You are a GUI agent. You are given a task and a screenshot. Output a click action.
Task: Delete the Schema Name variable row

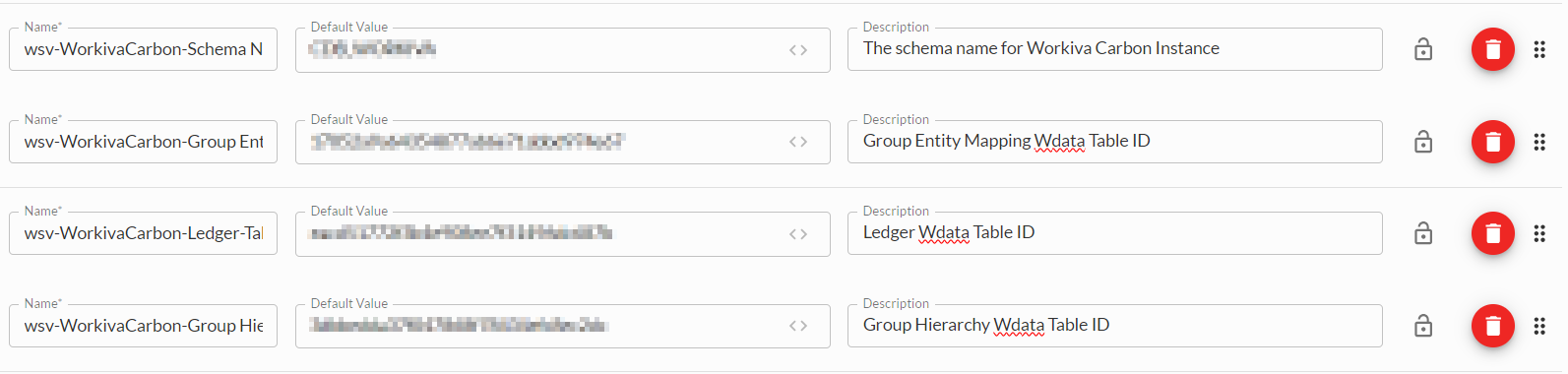point(1492,49)
